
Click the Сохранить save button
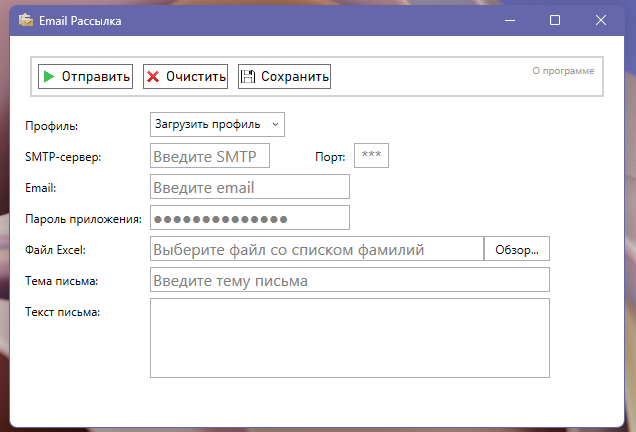pos(284,76)
